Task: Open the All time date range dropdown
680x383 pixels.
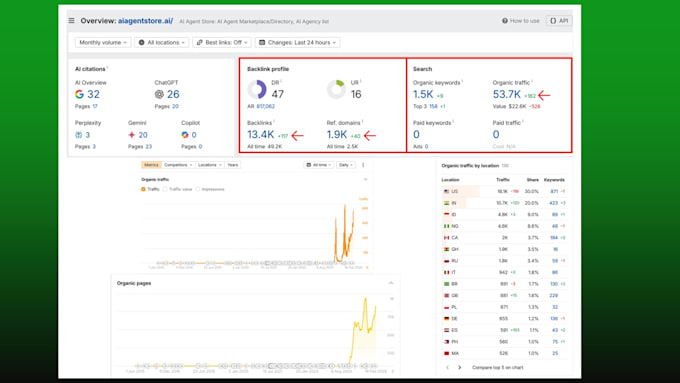Action: click(319, 165)
